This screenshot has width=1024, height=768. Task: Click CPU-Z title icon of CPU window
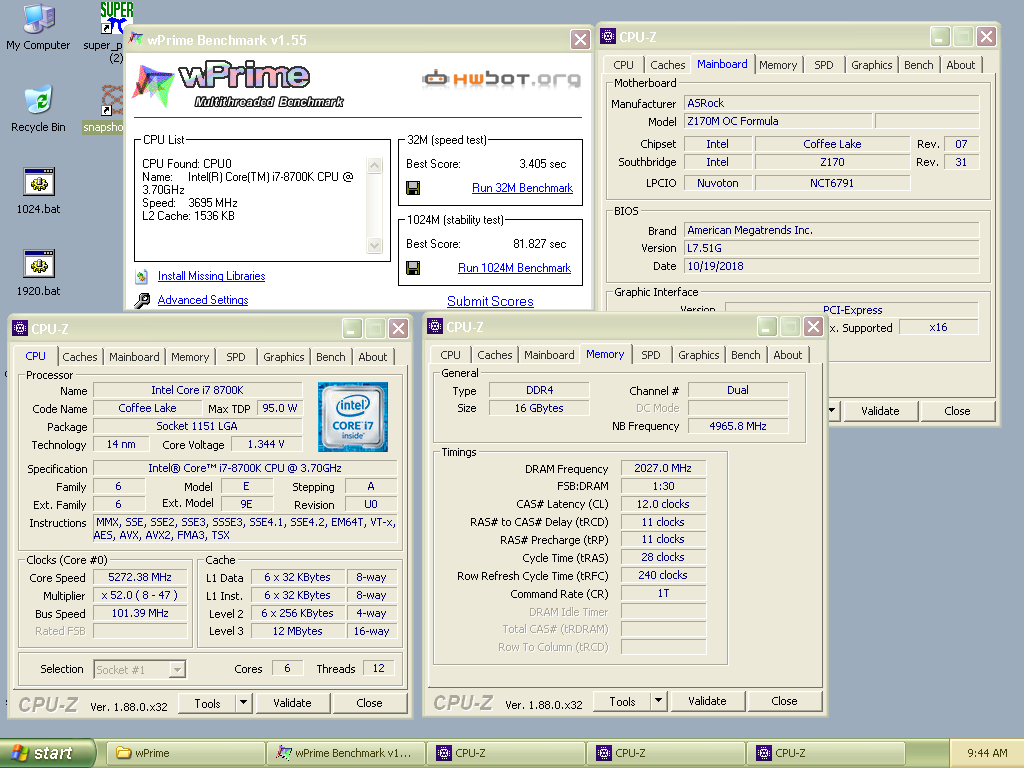tap(20, 328)
